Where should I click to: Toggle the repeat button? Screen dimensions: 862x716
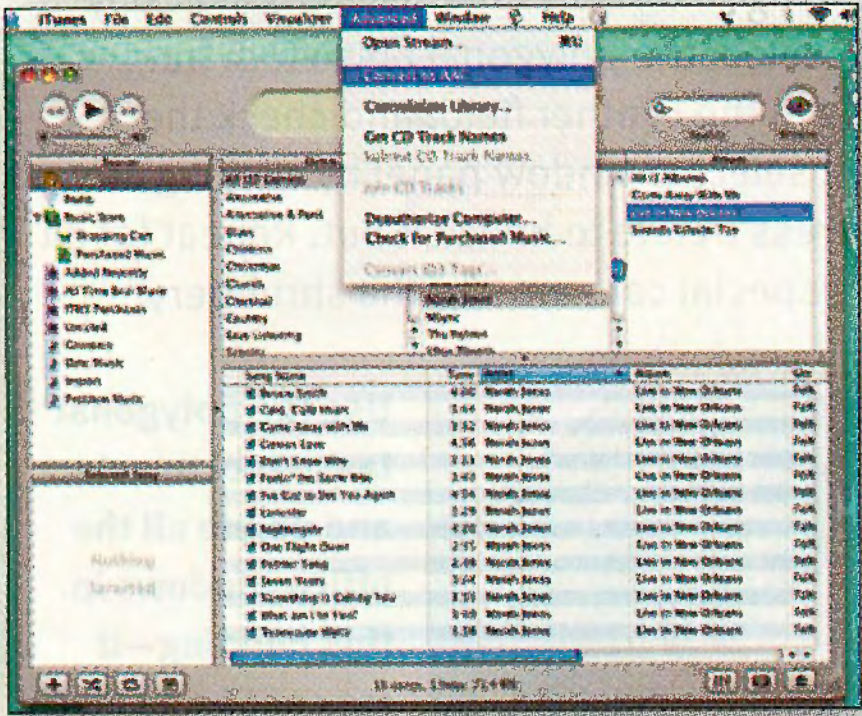pyautogui.click(x=131, y=684)
